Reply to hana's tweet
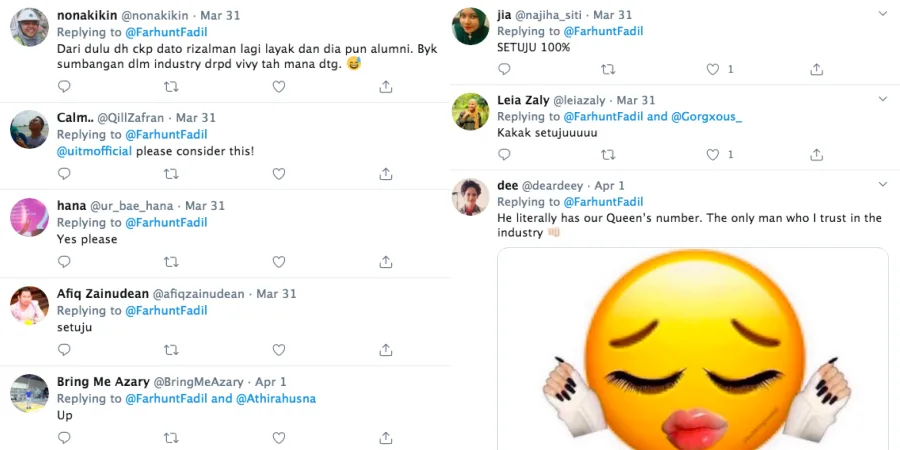Image resolution: width=900 pixels, height=450 pixels. tap(64, 262)
